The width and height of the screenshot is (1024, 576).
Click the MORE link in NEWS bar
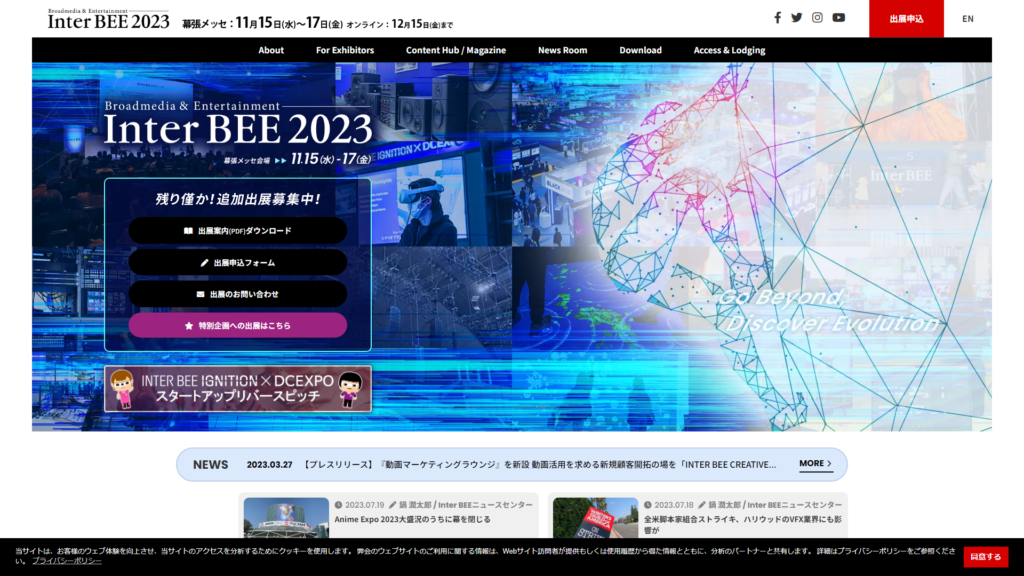click(x=815, y=464)
